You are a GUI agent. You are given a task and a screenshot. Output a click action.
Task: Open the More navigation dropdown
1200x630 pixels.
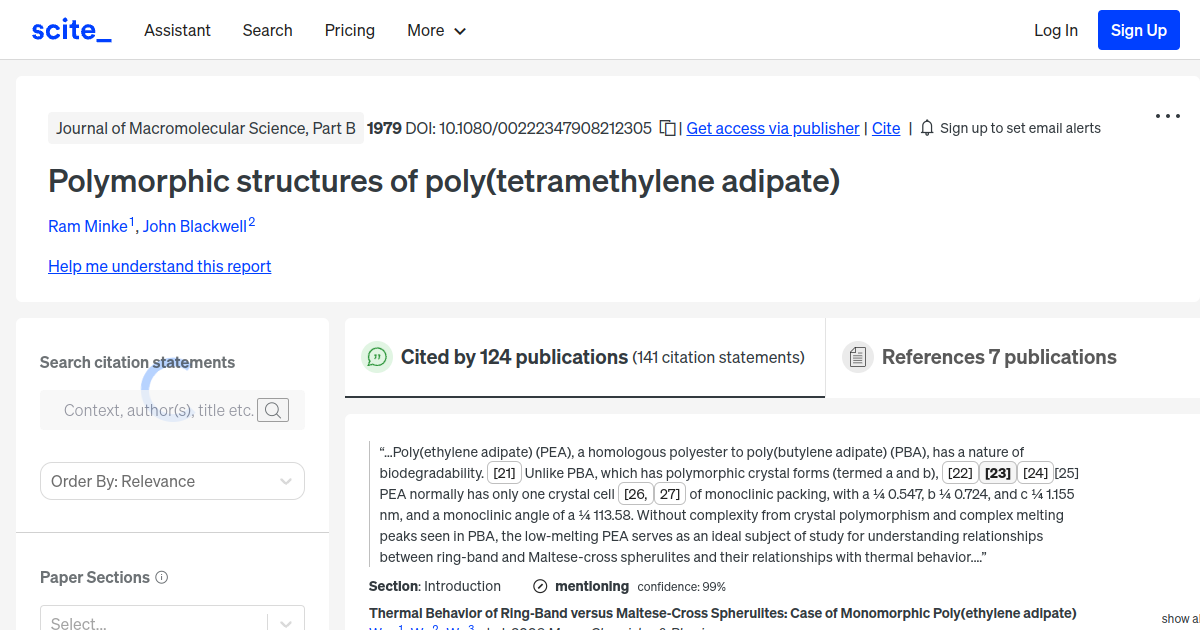point(436,30)
